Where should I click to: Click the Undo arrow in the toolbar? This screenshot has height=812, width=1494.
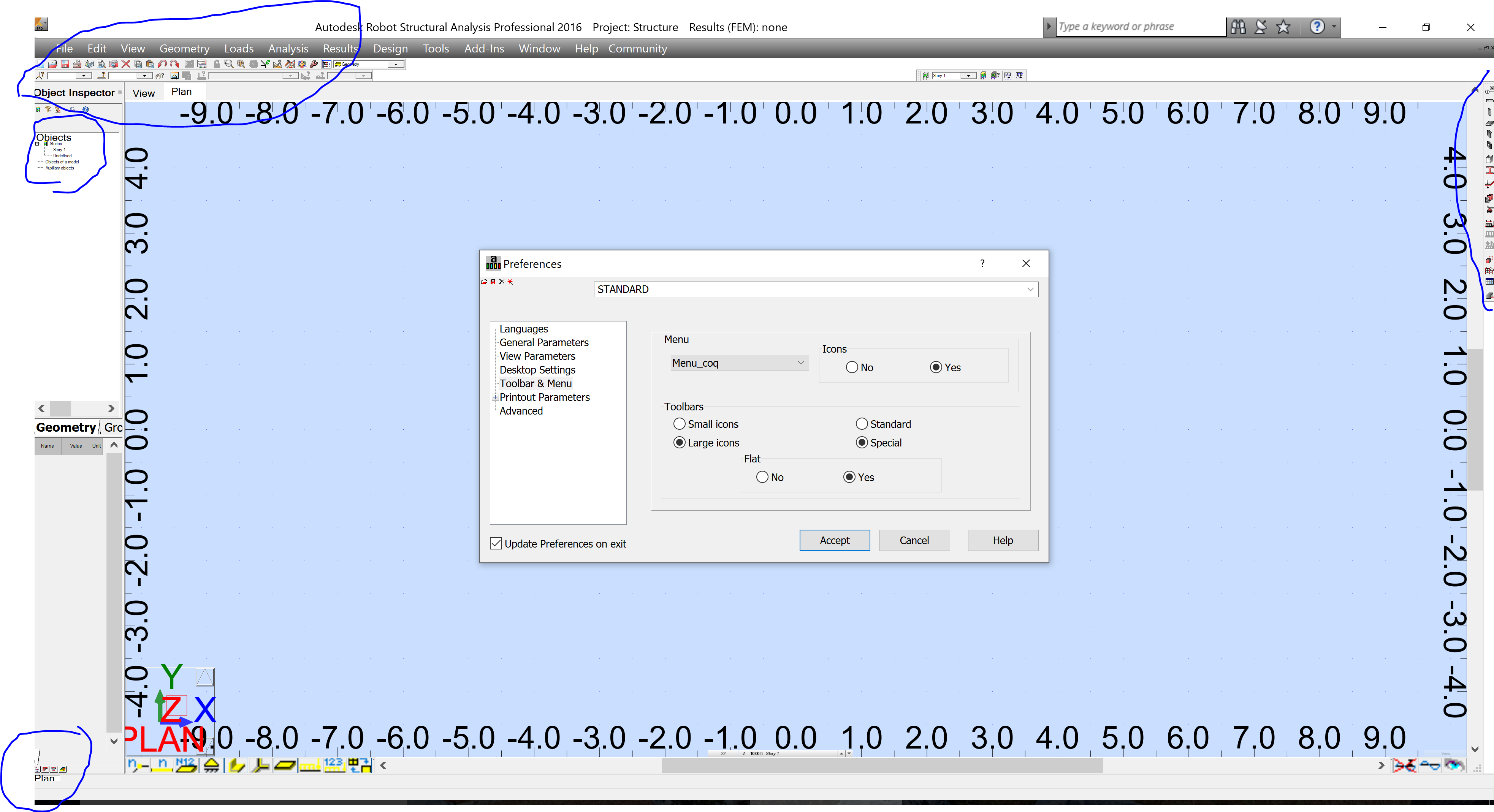pyautogui.click(x=163, y=64)
